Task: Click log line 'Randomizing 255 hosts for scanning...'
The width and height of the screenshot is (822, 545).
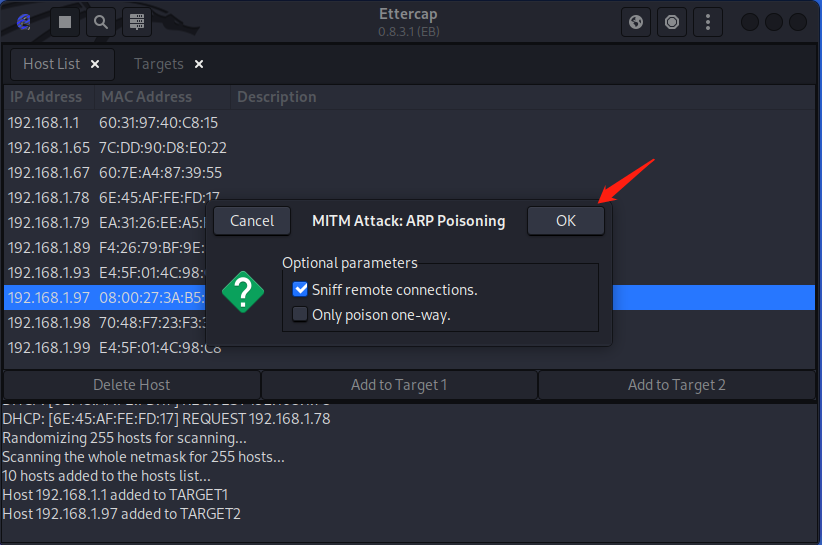Action: click(124, 438)
